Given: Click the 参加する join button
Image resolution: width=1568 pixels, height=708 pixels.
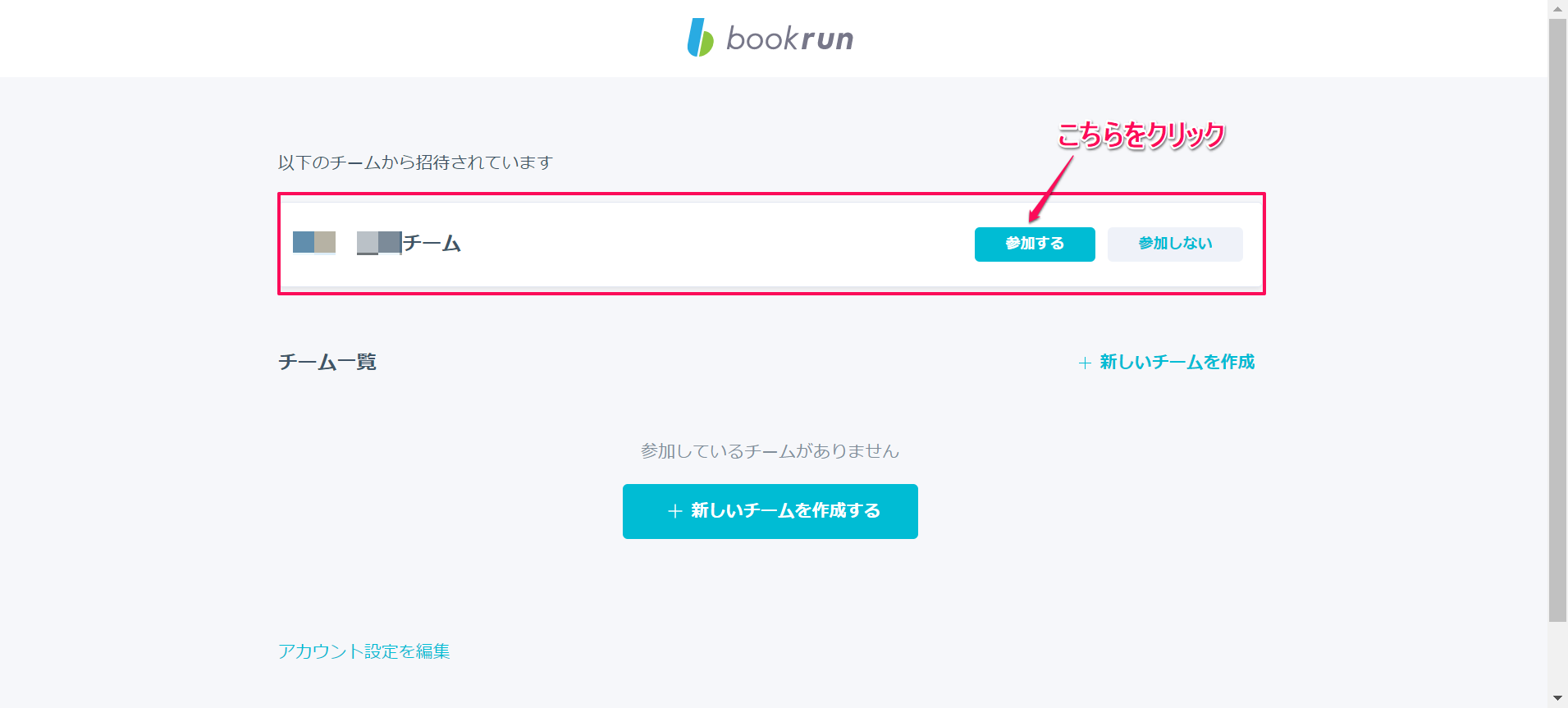Looking at the screenshot, I should 1035,244.
